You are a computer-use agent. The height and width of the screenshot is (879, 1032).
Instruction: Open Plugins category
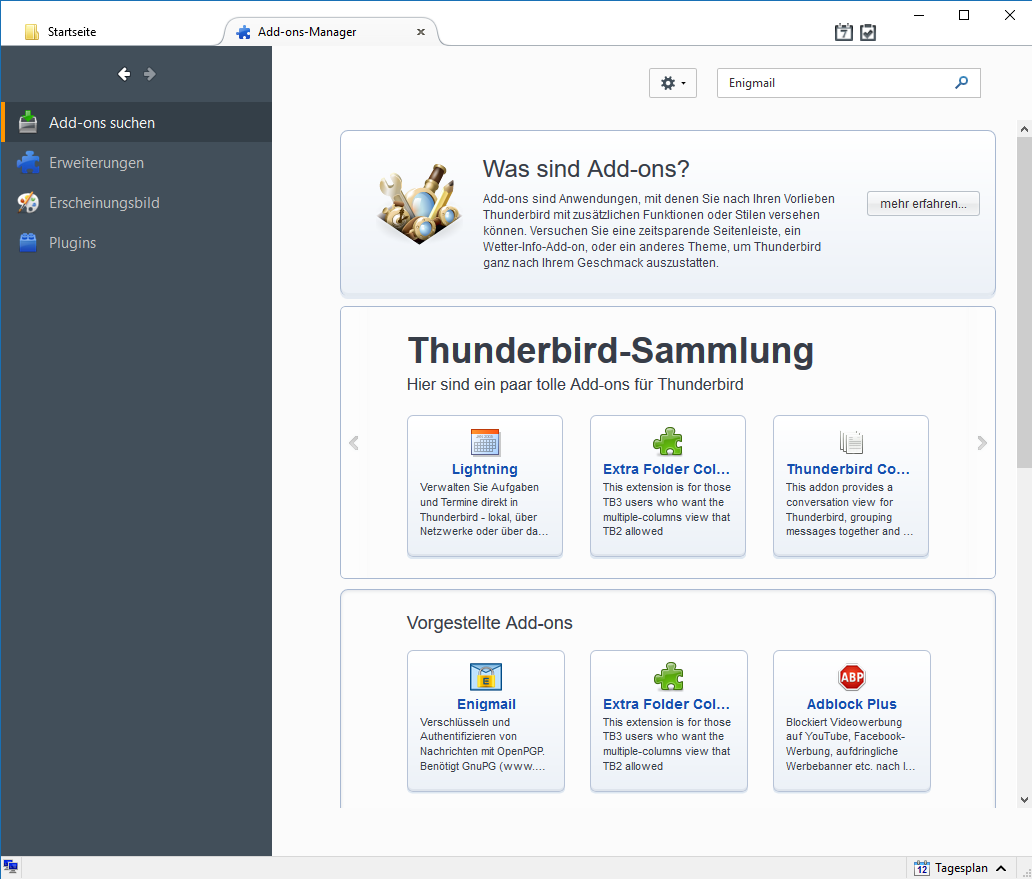[x=136, y=243]
